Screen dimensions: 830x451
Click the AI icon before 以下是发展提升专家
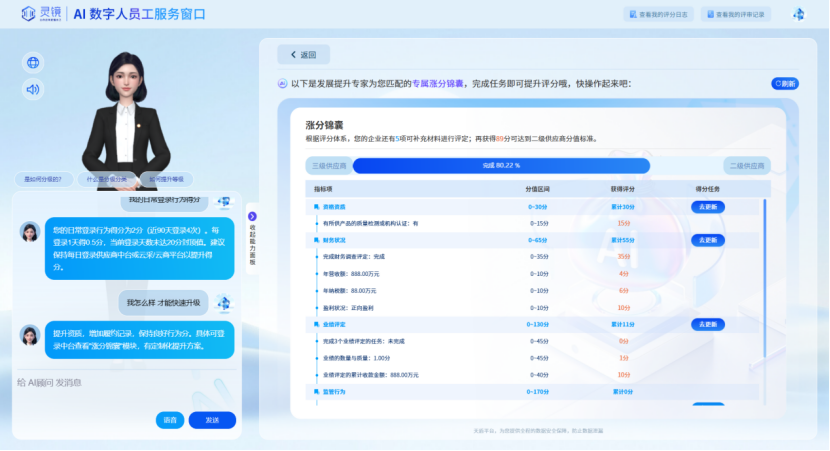click(283, 84)
